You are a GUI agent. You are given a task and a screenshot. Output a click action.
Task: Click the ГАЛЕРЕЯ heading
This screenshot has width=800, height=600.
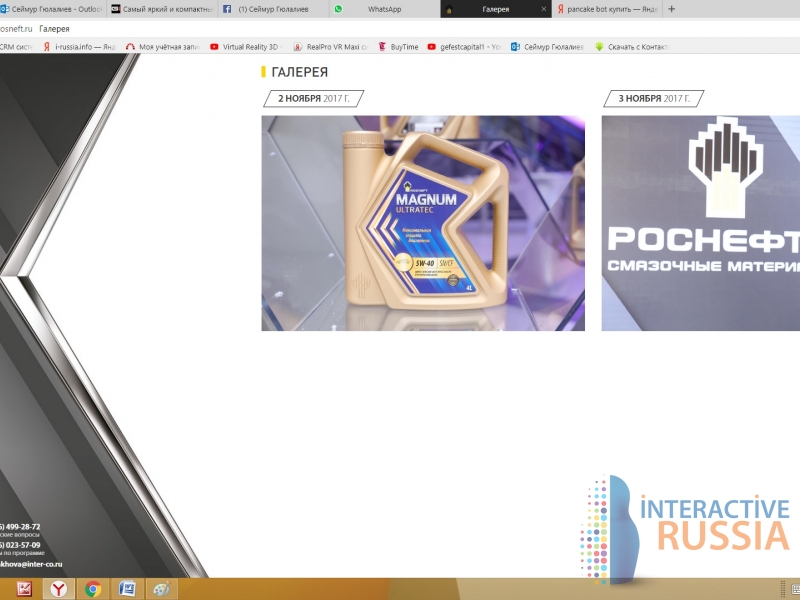[x=299, y=72]
